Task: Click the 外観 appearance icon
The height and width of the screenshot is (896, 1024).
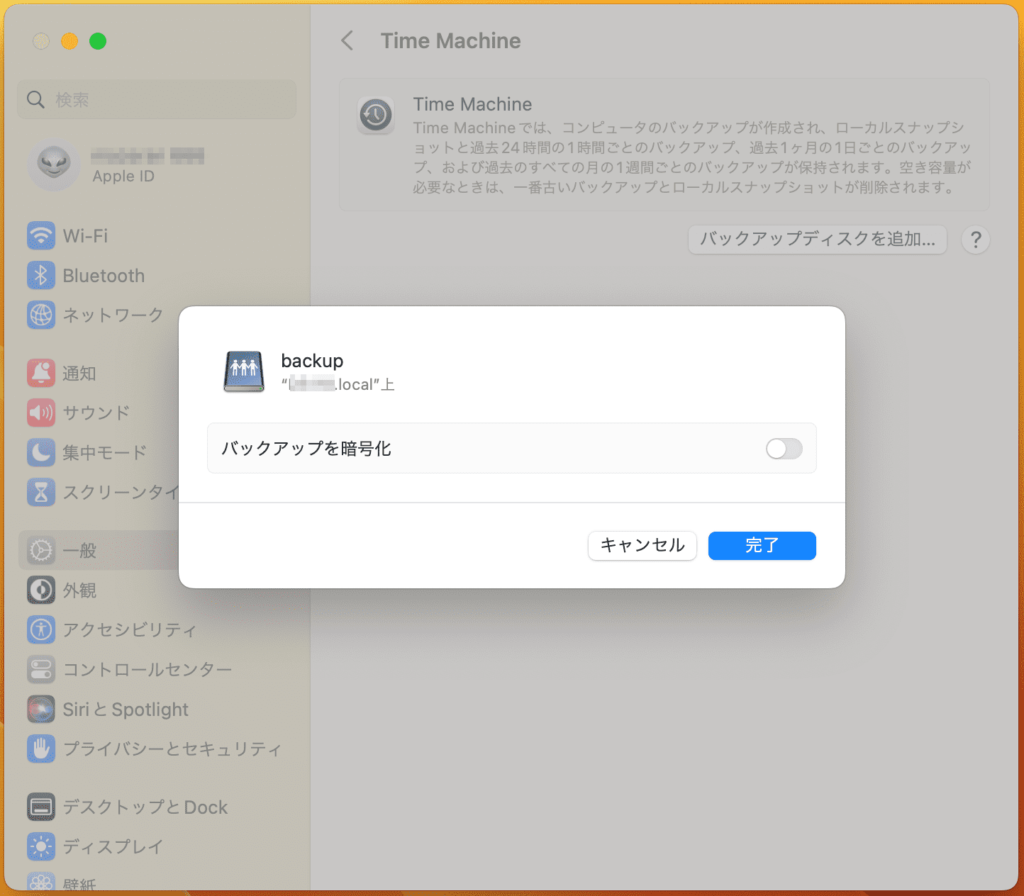Action: [x=40, y=590]
